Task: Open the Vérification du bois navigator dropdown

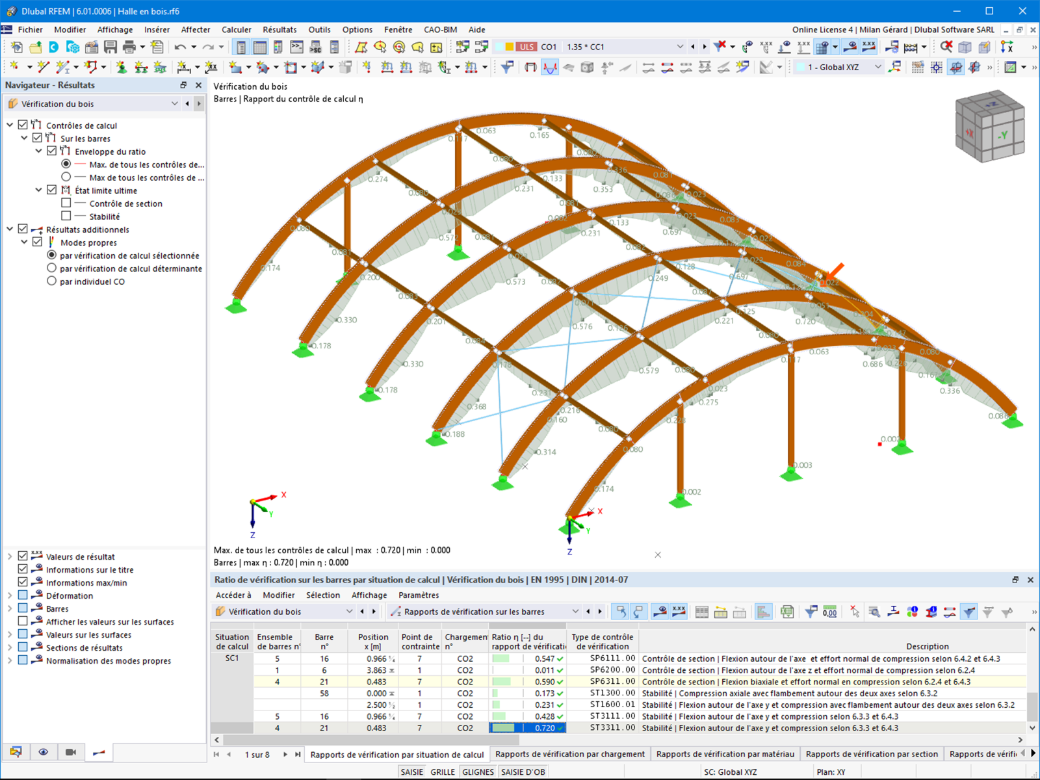Action: point(174,103)
